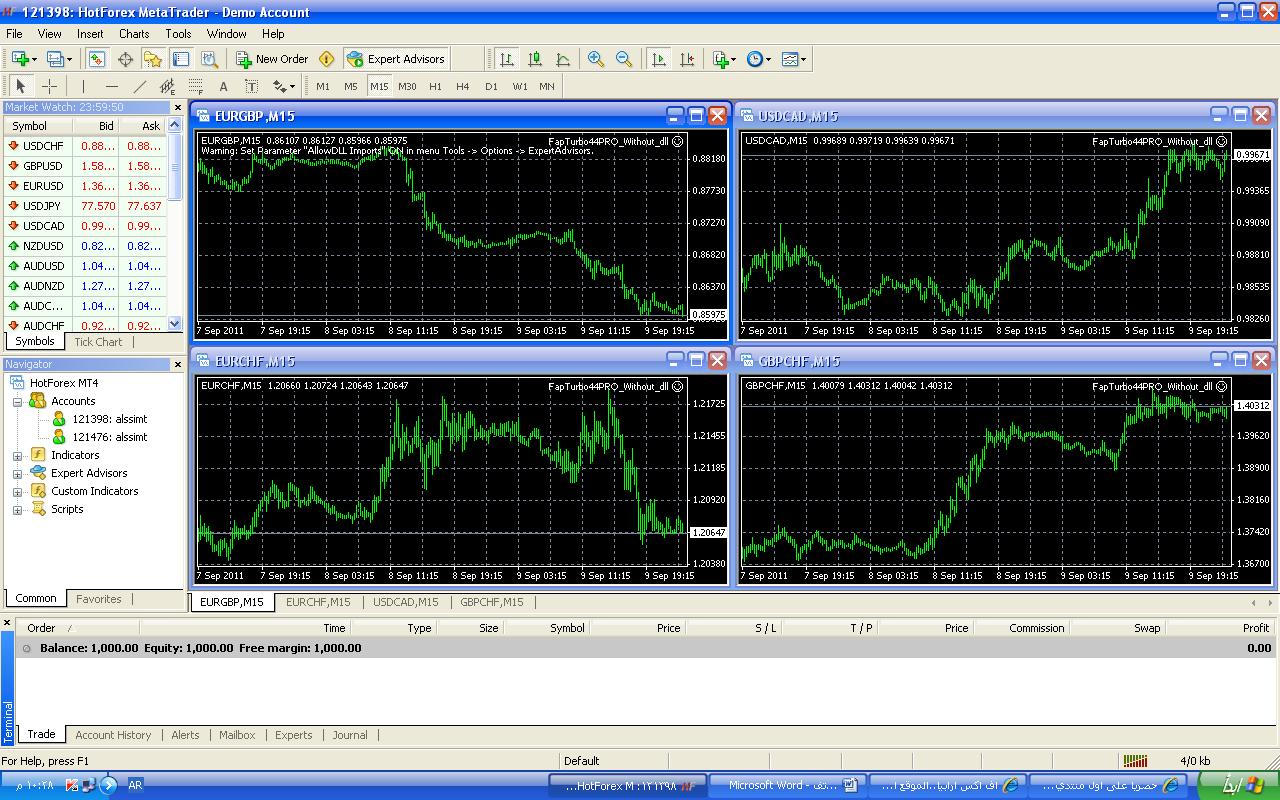The width and height of the screenshot is (1280, 800).
Task: Close the Navigator panel
Action: pyautogui.click(x=178, y=364)
